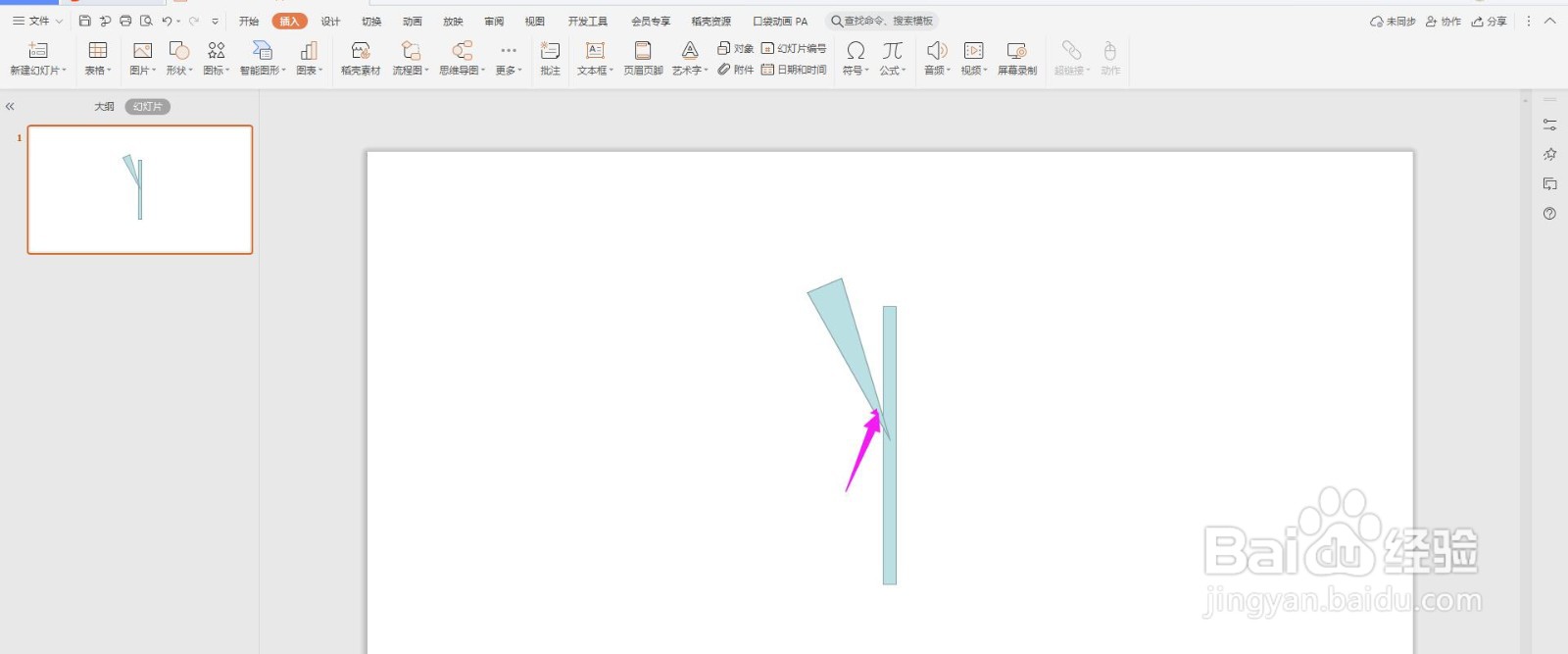The width and height of the screenshot is (1568, 654).
Task: Insert a Table via the 表格 icon
Action: pos(98,50)
